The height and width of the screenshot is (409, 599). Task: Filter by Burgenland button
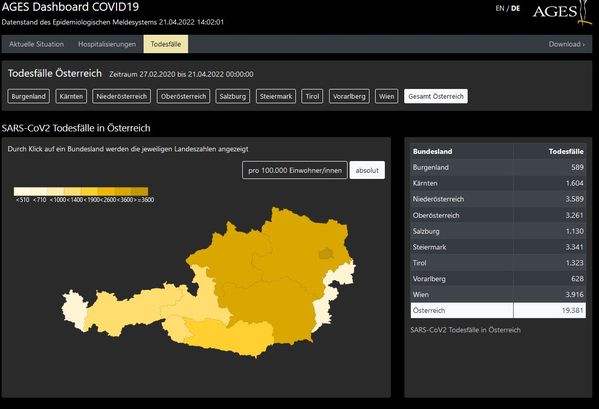pos(28,96)
